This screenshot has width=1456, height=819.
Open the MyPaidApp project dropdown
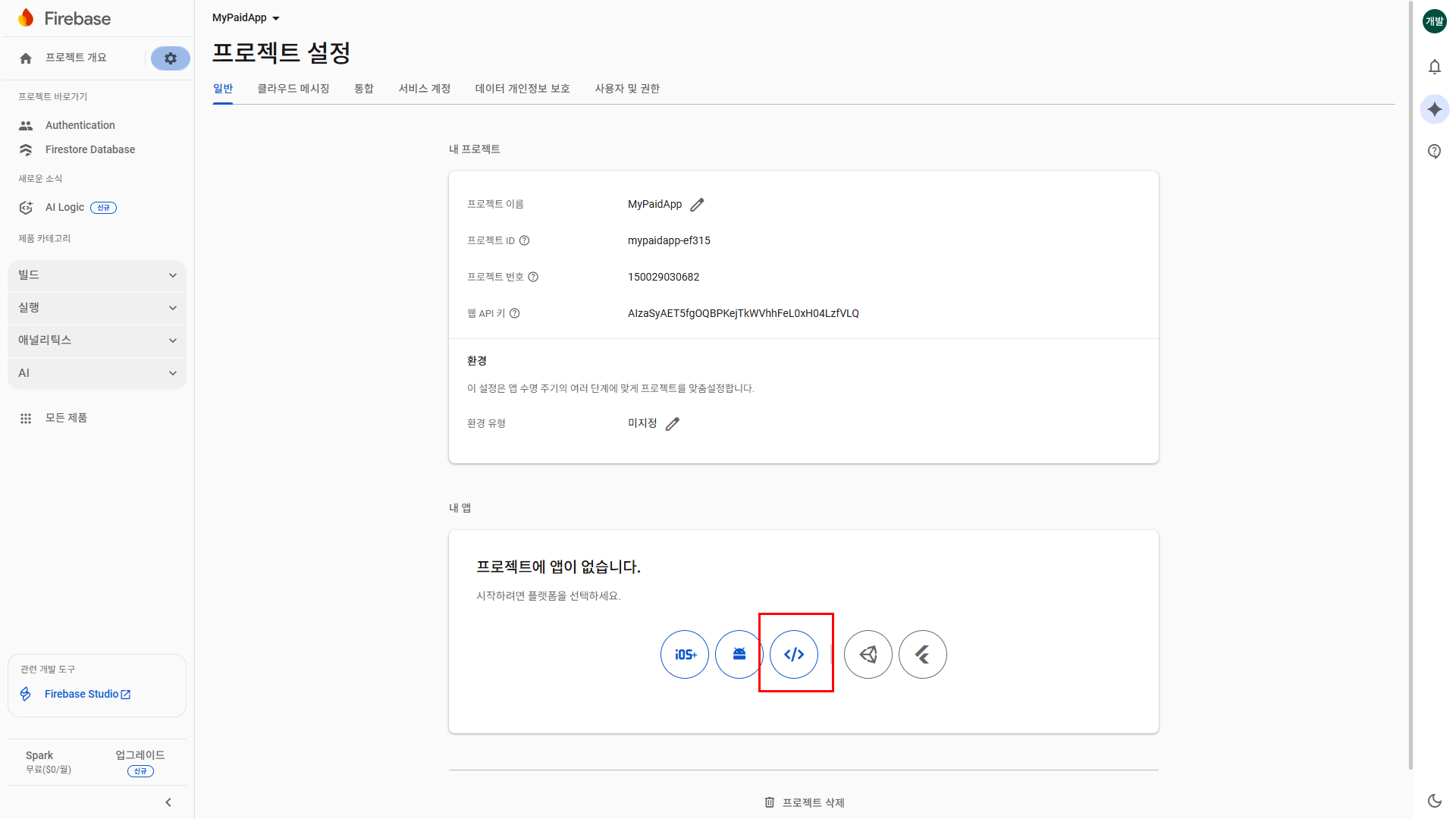[246, 17]
